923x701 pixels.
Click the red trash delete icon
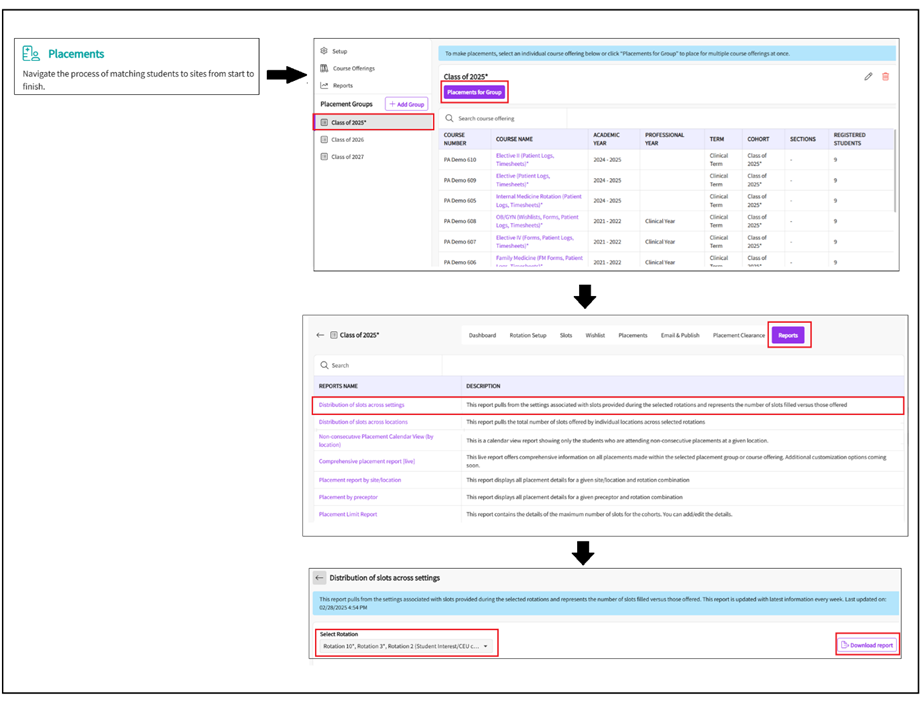[x=885, y=77]
